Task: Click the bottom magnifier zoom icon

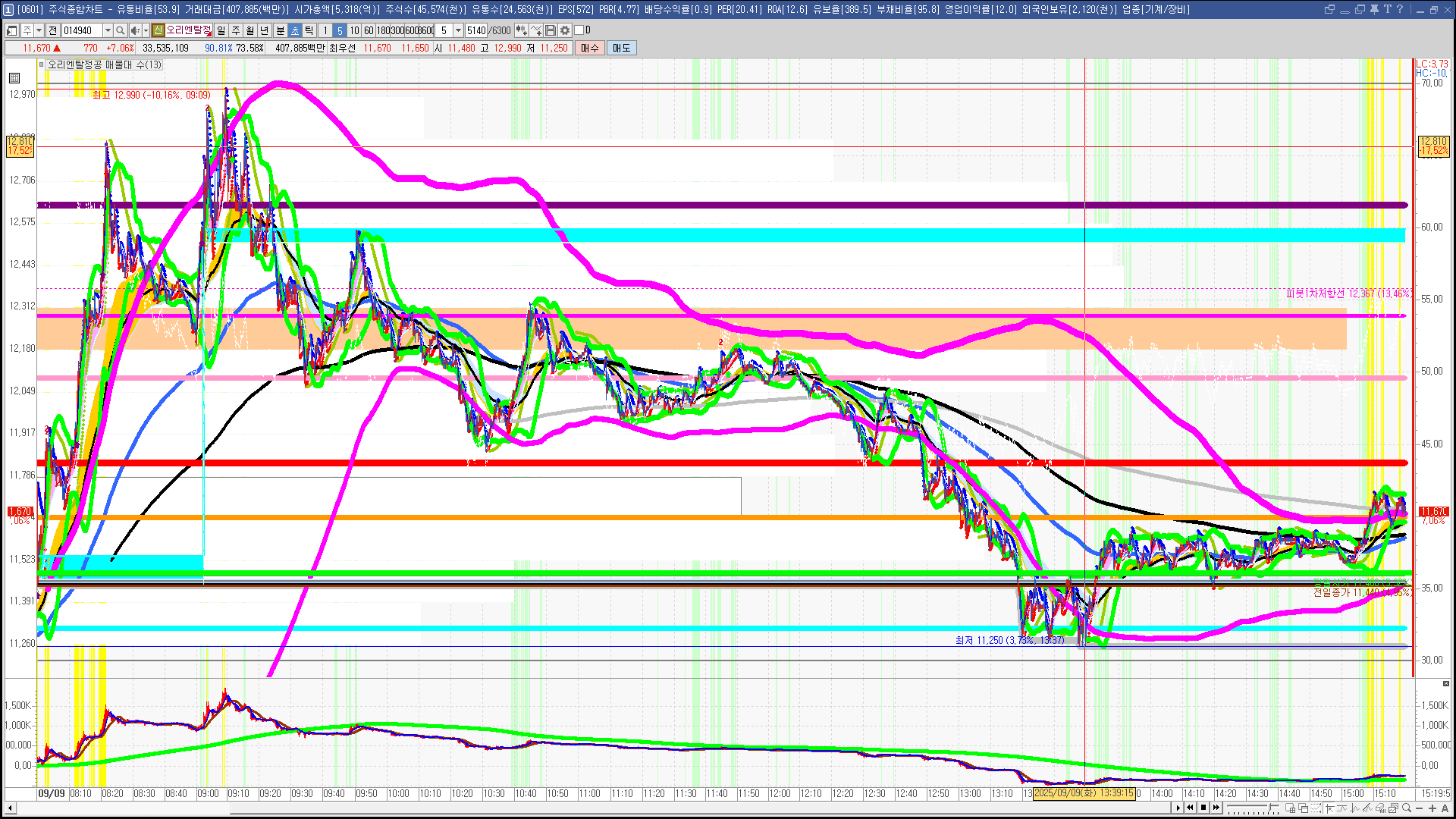Action: pyautogui.click(x=1407, y=808)
